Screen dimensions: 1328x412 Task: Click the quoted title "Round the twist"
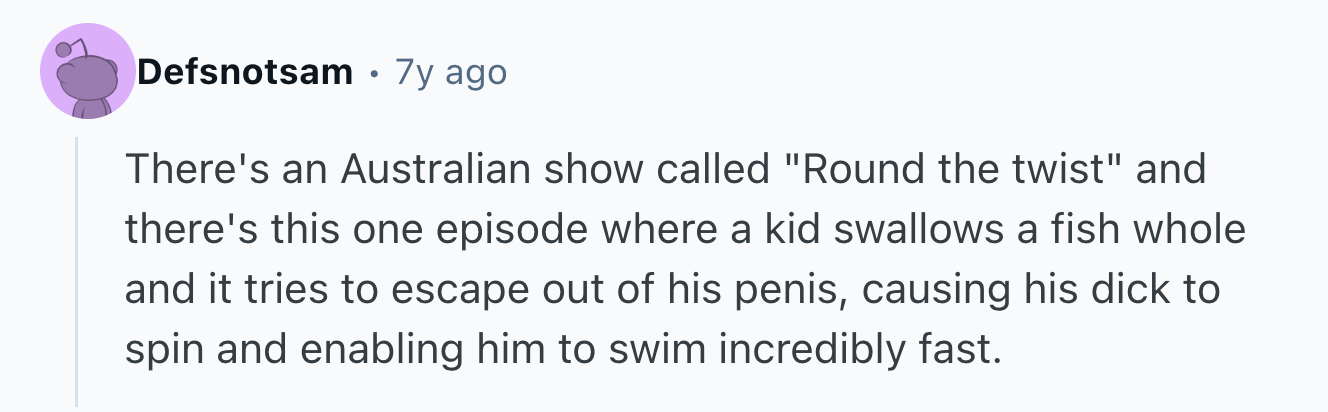pyautogui.click(x=956, y=172)
